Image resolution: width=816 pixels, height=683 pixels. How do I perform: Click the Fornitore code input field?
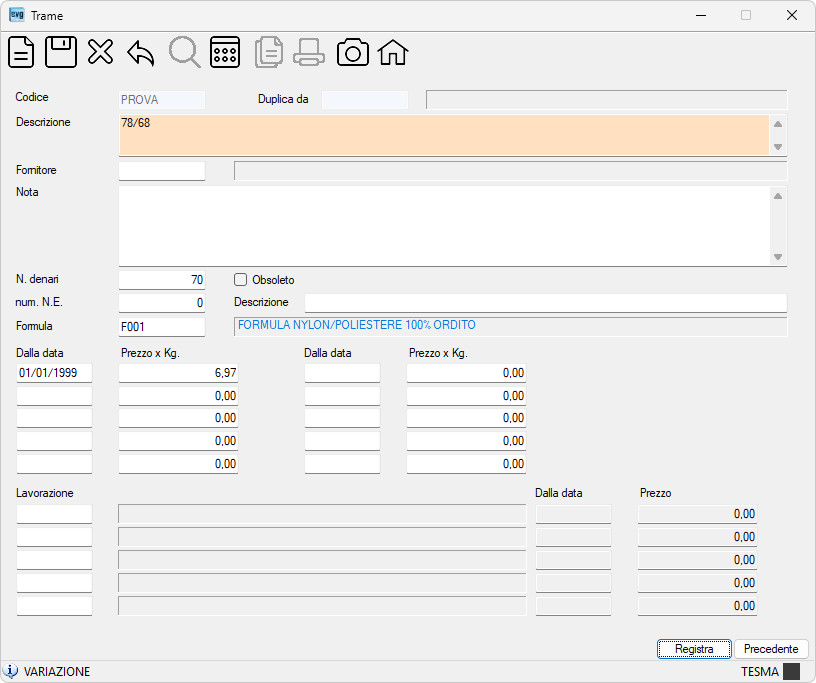click(x=162, y=171)
